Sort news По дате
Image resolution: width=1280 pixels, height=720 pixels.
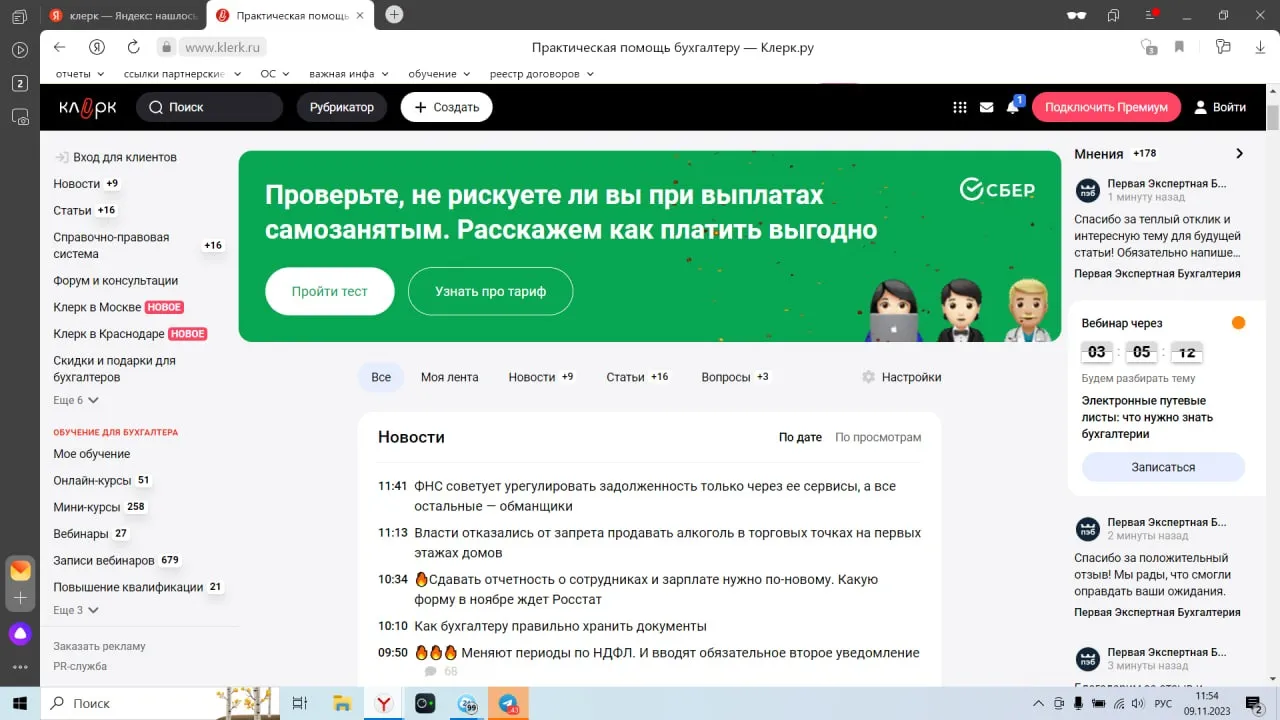point(800,437)
